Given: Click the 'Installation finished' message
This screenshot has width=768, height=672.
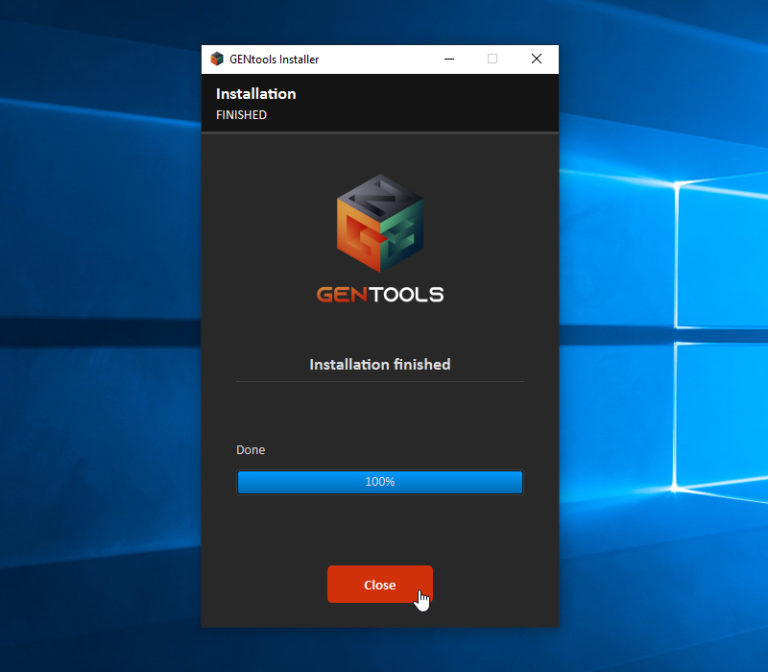Looking at the screenshot, I should (x=380, y=364).
